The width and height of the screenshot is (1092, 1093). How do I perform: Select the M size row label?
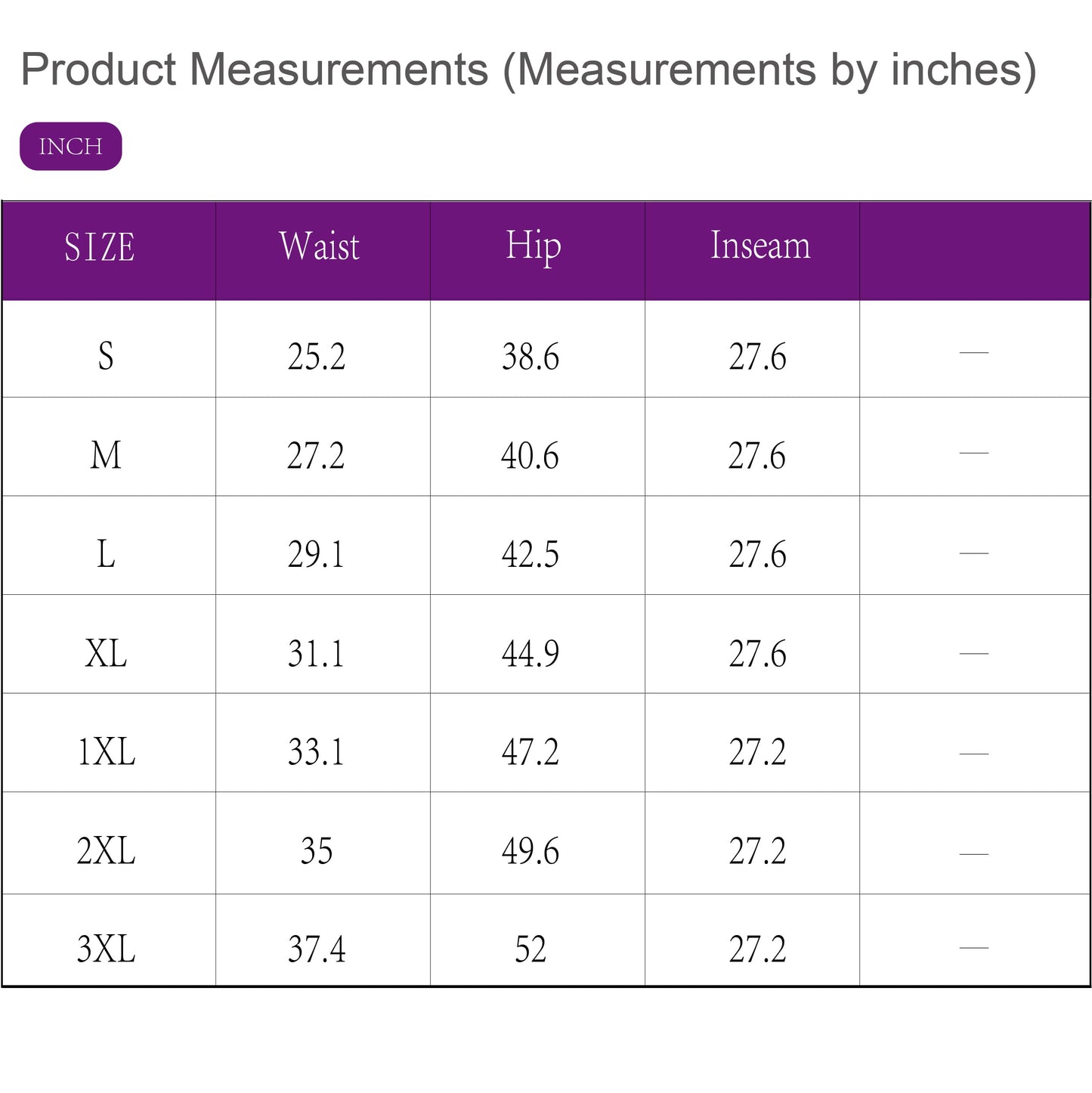click(x=106, y=455)
